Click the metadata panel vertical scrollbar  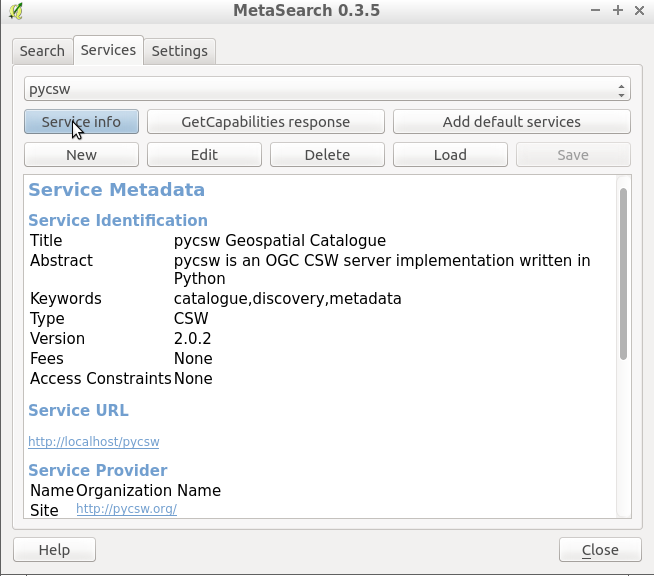point(623,274)
